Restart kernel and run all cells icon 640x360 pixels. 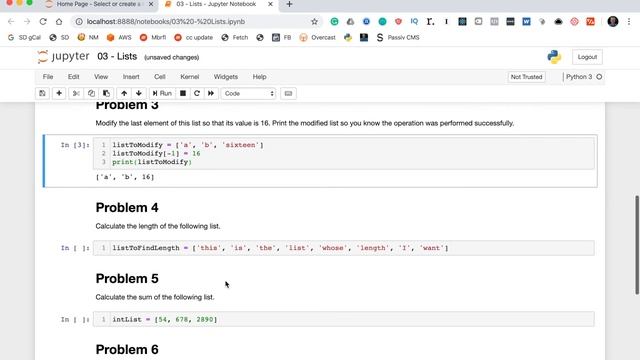(211, 93)
